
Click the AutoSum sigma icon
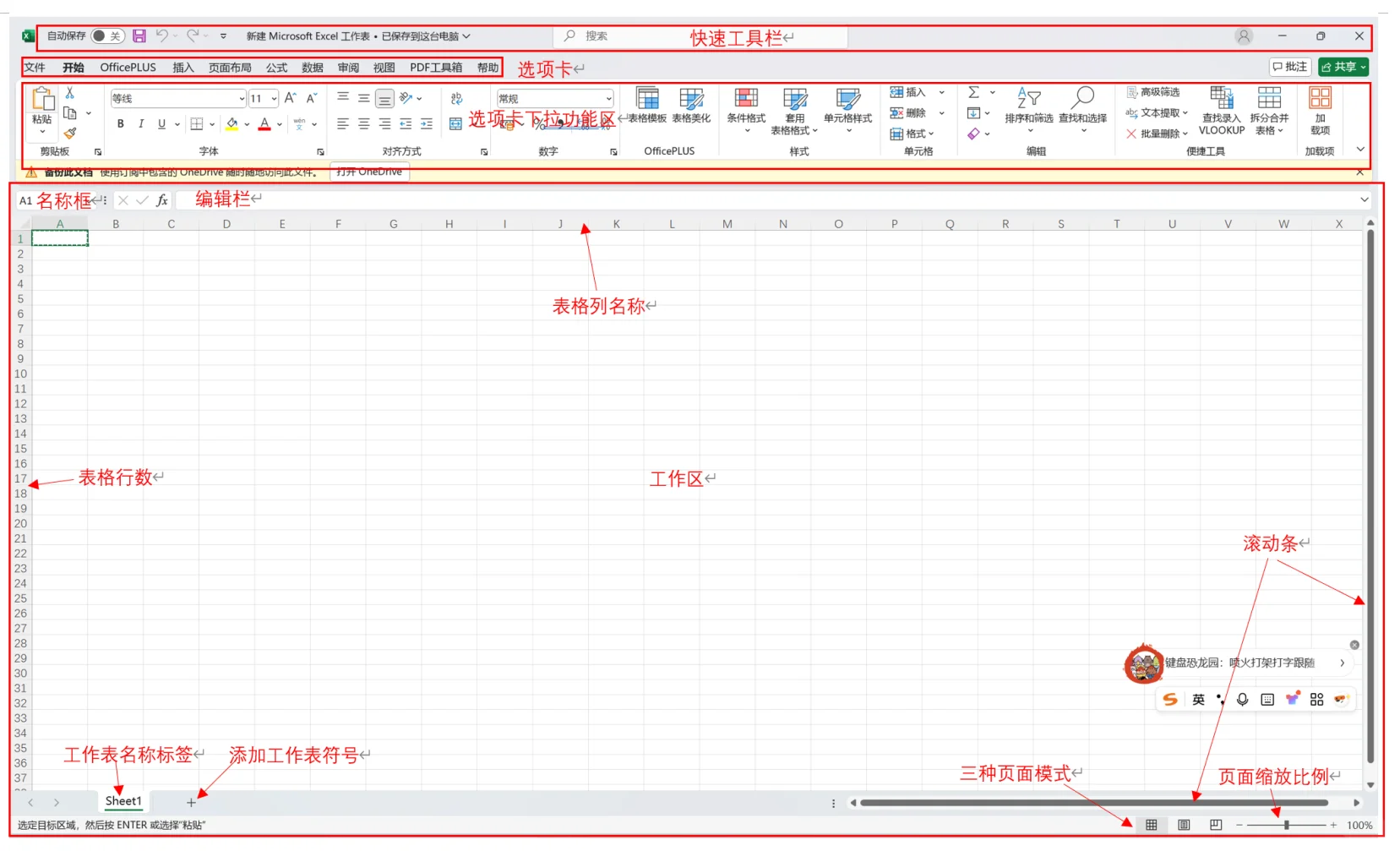pos(974,92)
